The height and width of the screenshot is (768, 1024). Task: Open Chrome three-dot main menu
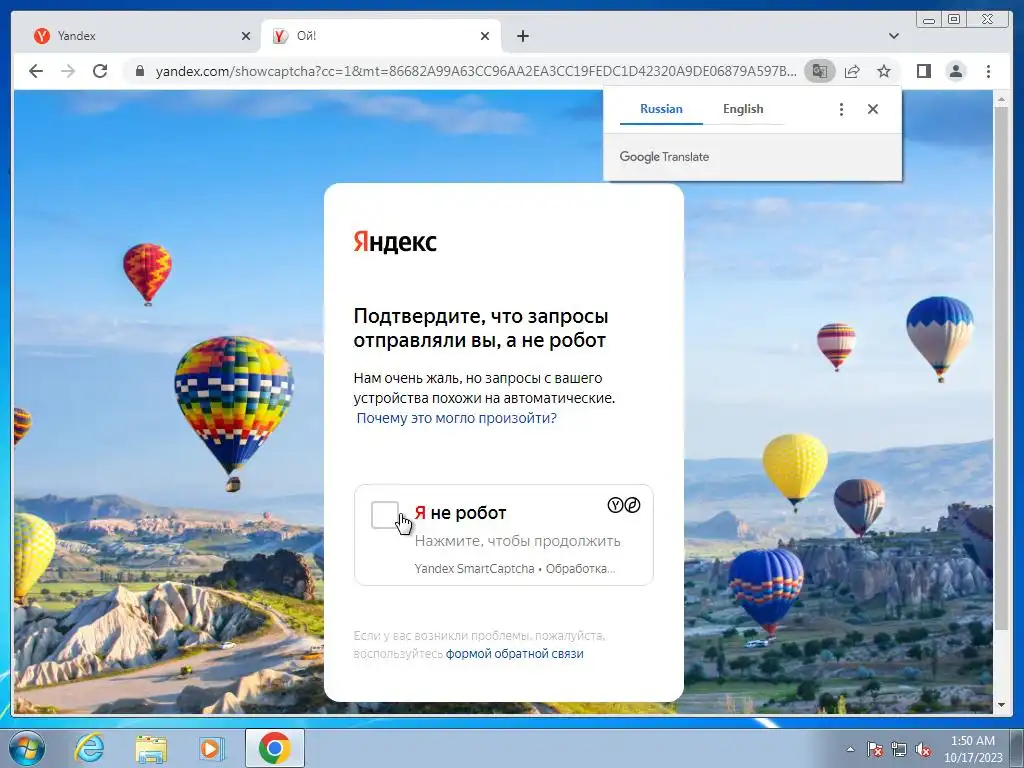click(988, 71)
